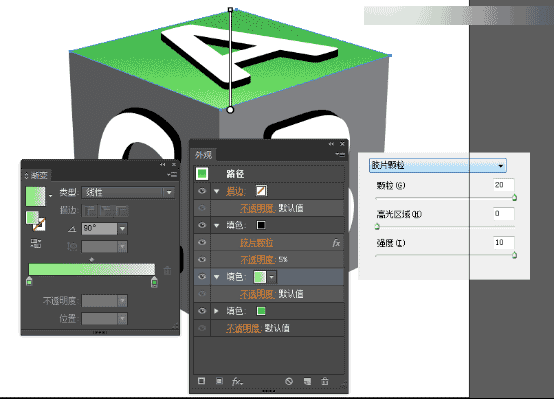
Task: Open the 胶片颗粒 effect dropdown in the dialog
Action: click(437, 165)
